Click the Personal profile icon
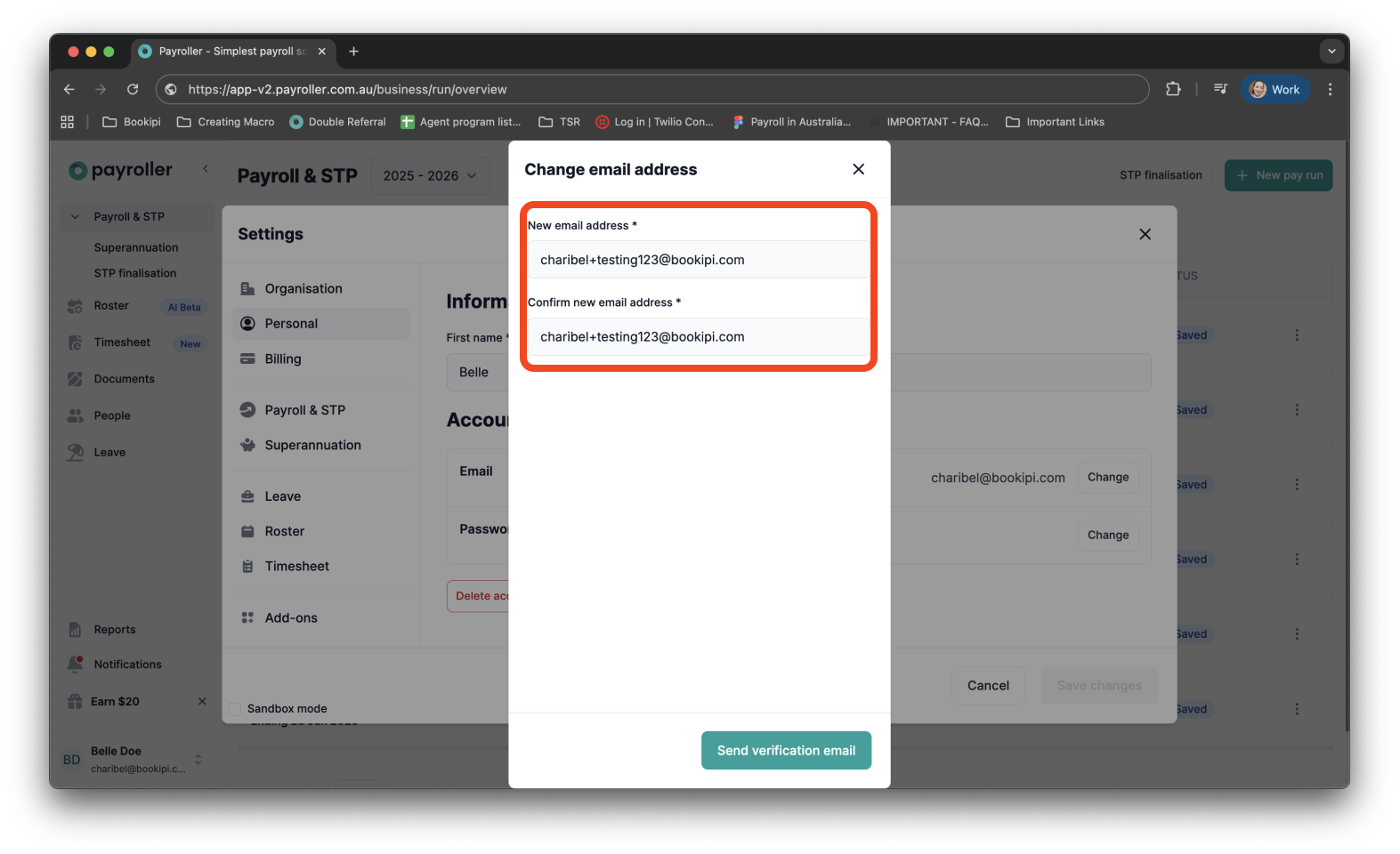 (x=247, y=323)
